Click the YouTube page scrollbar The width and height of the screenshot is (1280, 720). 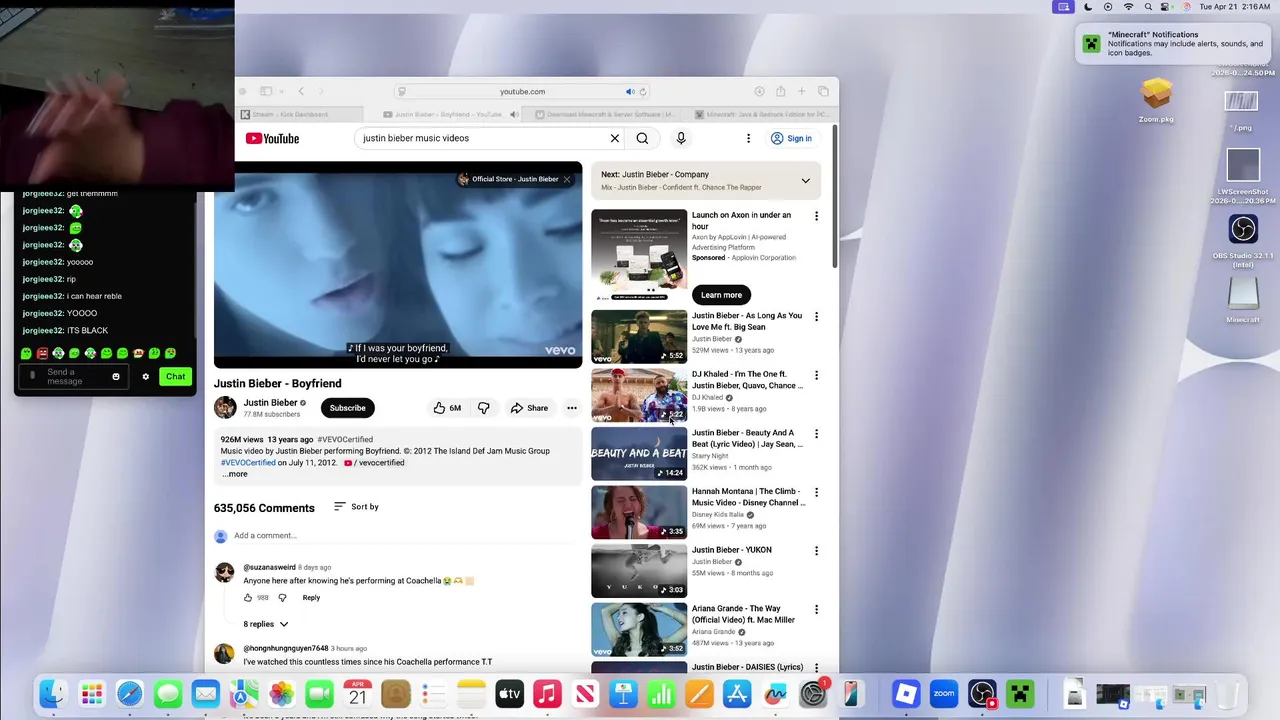click(x=834, y=195)
